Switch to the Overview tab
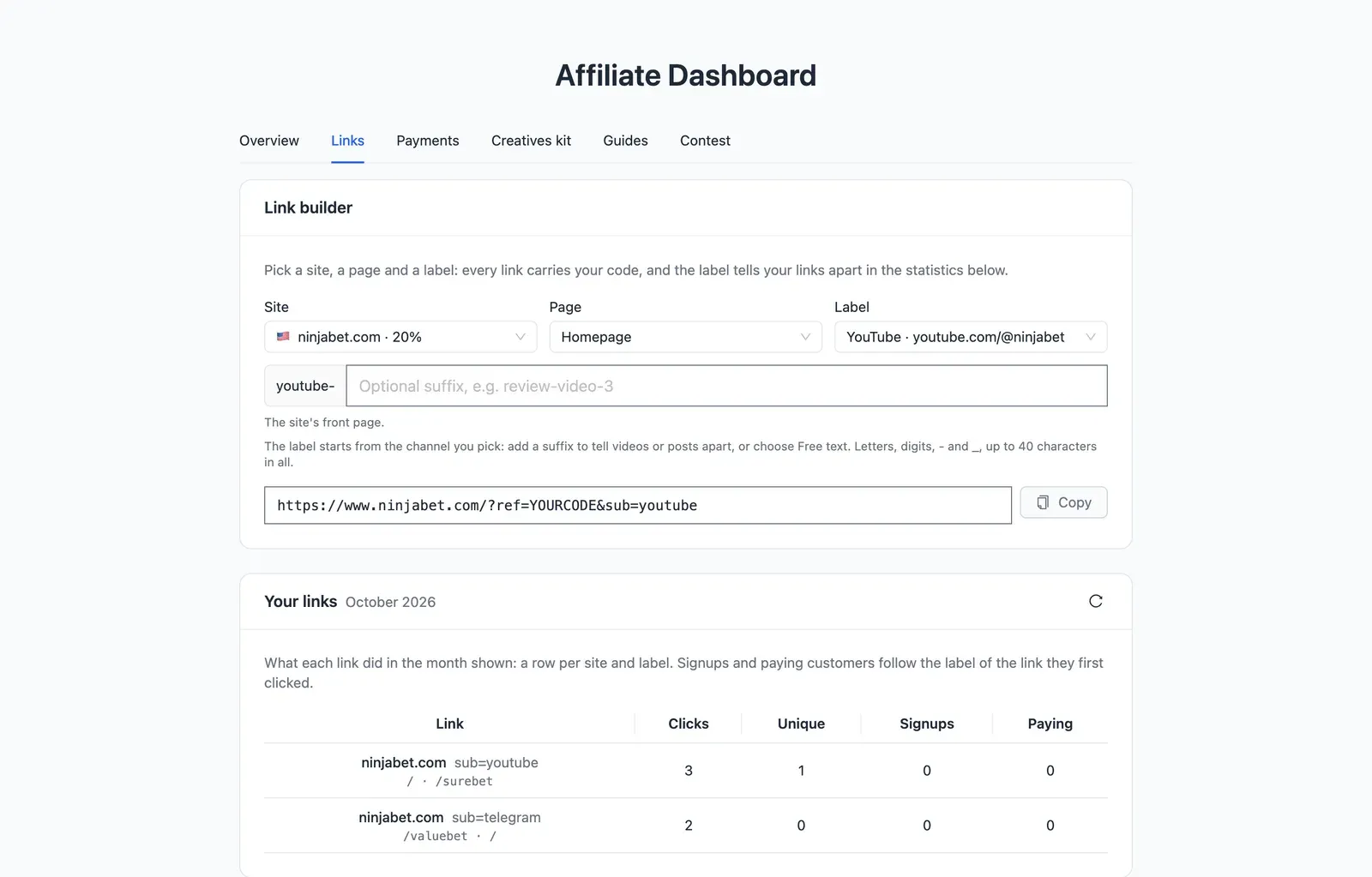 coord(269,141)
